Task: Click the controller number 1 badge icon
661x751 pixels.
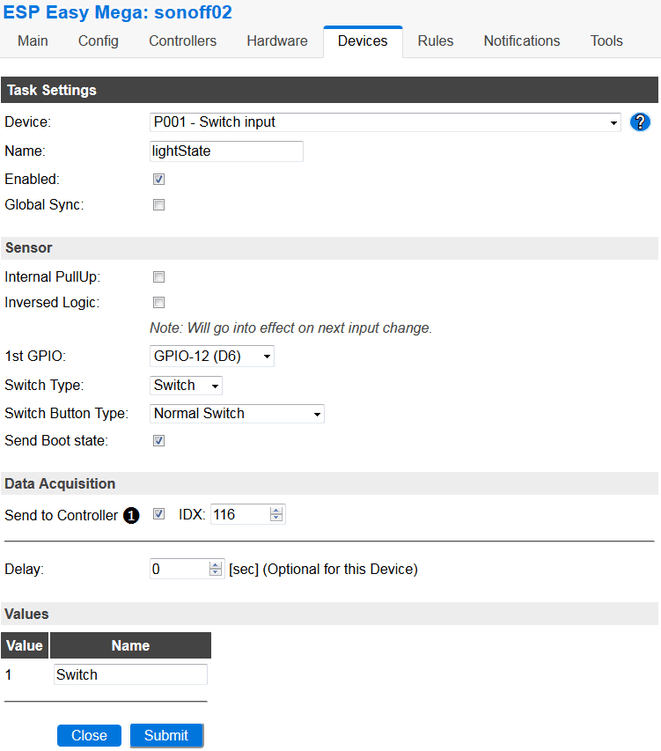Action: [130, 516]
